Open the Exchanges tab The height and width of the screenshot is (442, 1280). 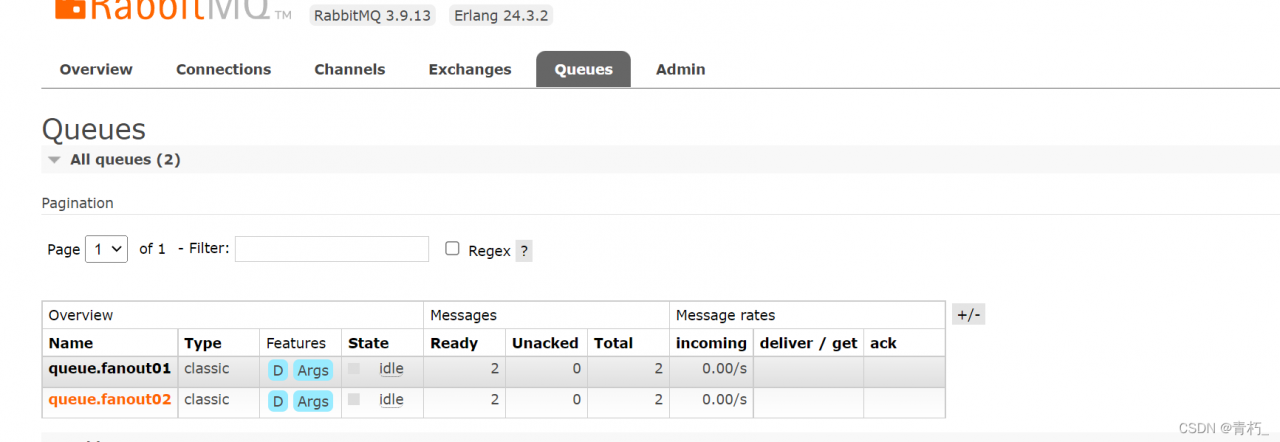pos(470,69)
